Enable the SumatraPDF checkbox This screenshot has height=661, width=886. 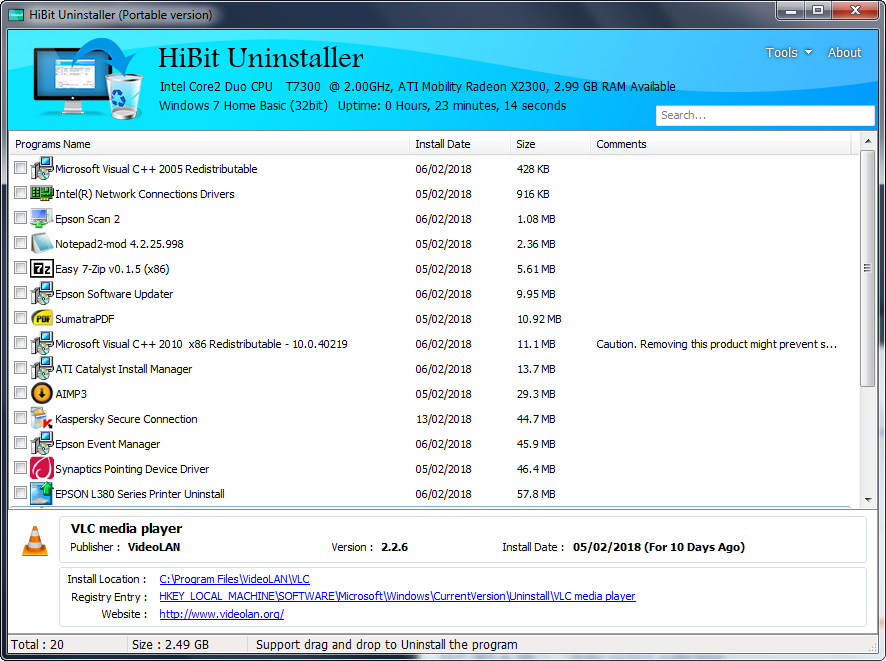[x=20, y=318]
